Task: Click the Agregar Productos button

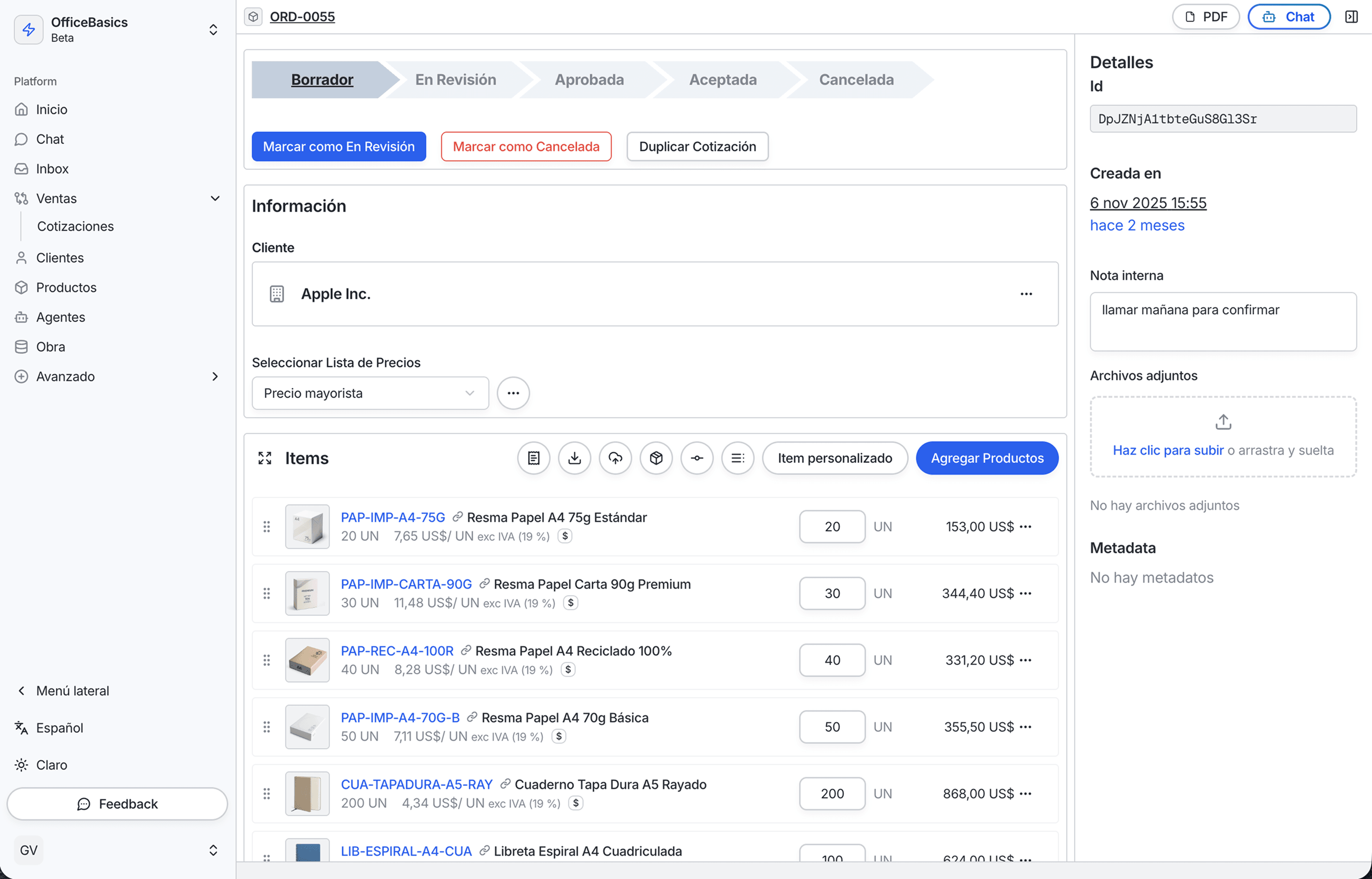Action: 987,458
